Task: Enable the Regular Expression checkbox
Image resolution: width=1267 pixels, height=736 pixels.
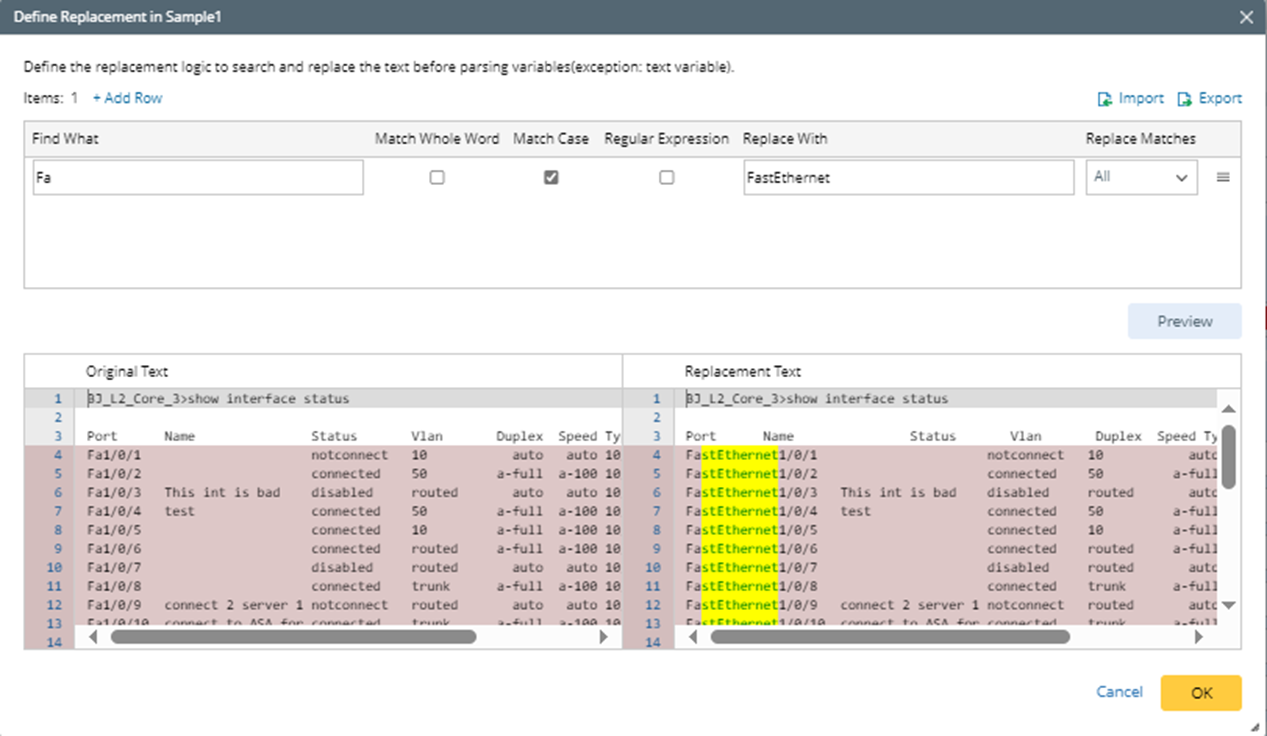Action: click(667, 178)
